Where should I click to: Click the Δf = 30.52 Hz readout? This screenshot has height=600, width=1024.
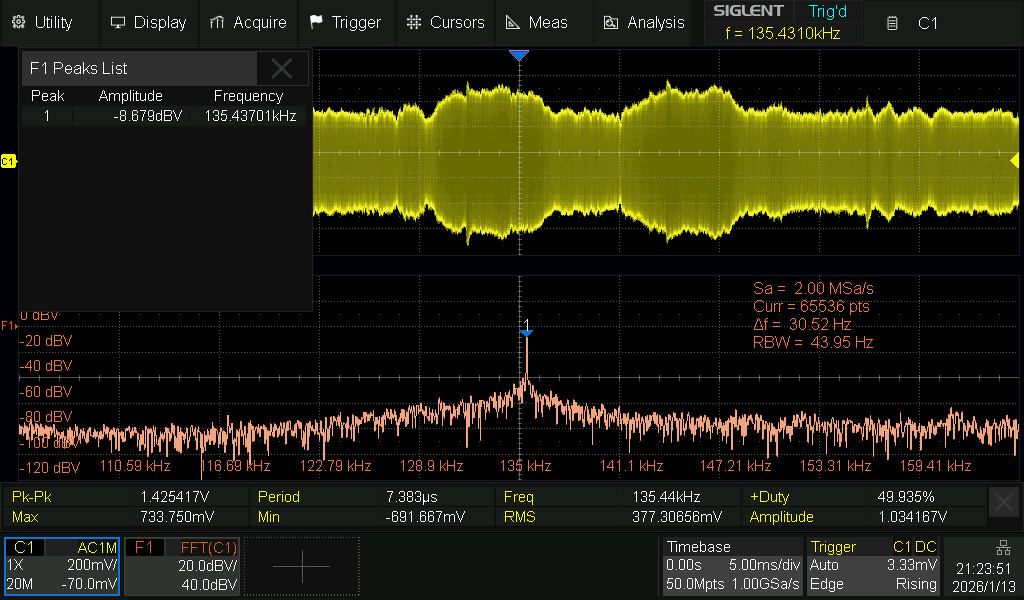[x=801, y=324]
